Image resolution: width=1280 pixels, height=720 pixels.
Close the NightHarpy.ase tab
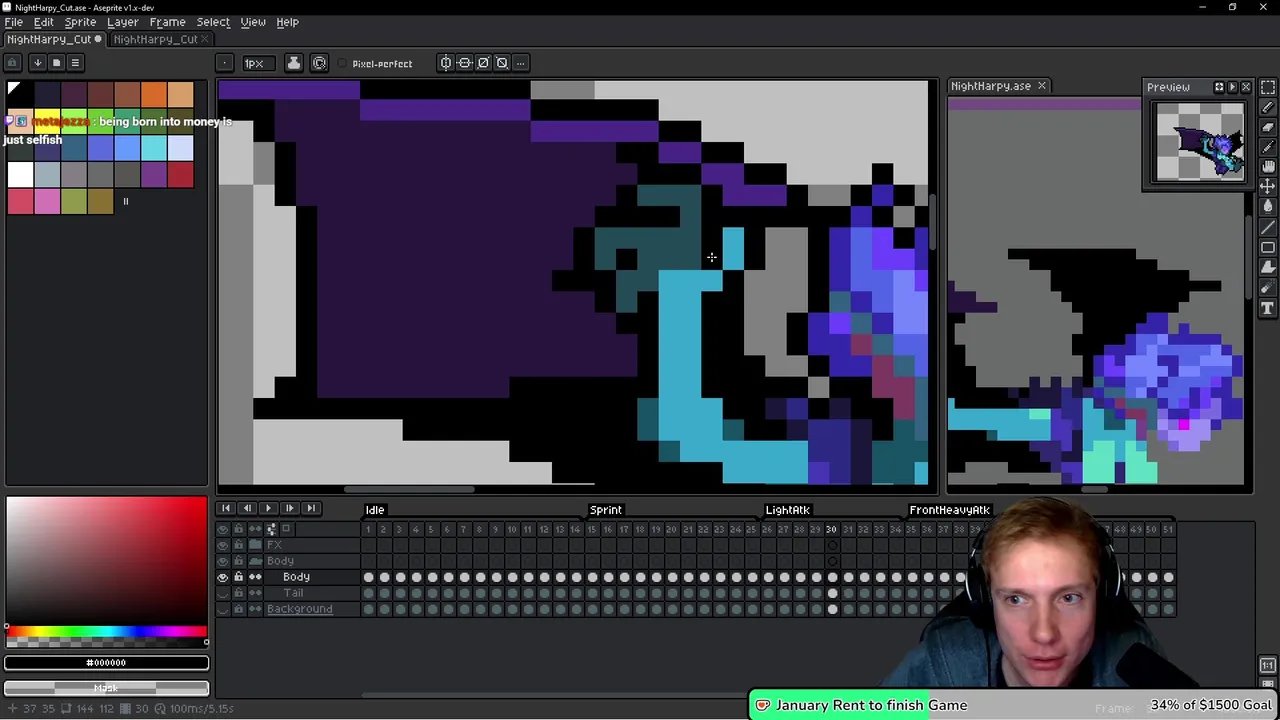pyautogui.click(x=1041, y=86)
